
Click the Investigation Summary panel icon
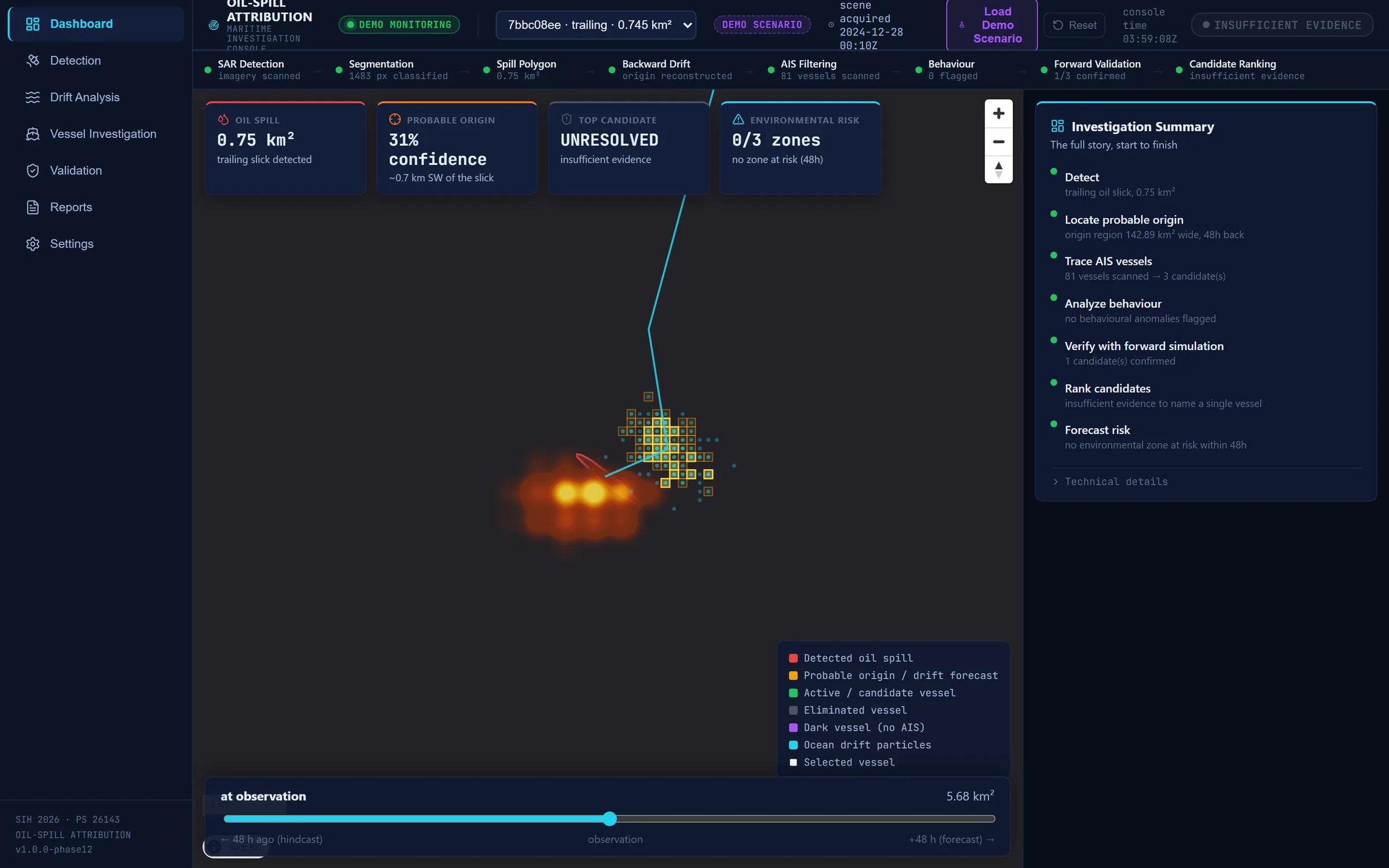(1057, 126)
